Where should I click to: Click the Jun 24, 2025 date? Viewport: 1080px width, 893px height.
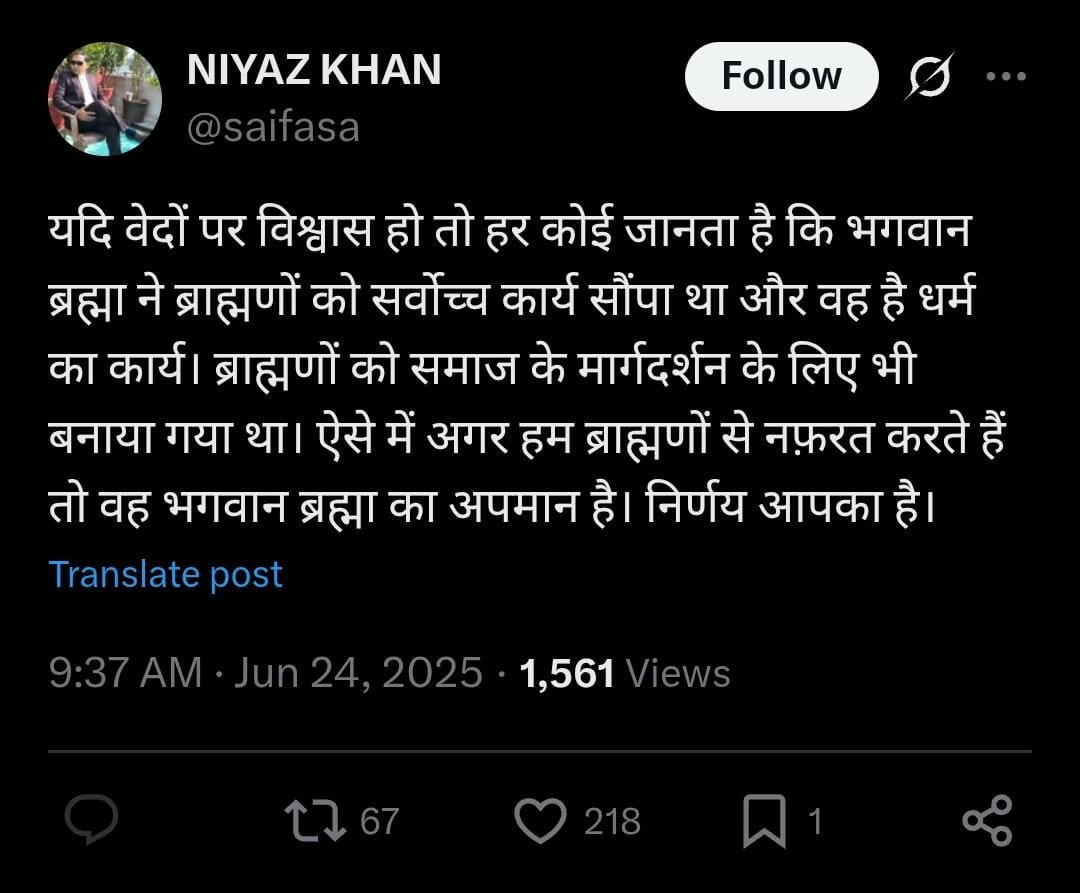[358, 673]
